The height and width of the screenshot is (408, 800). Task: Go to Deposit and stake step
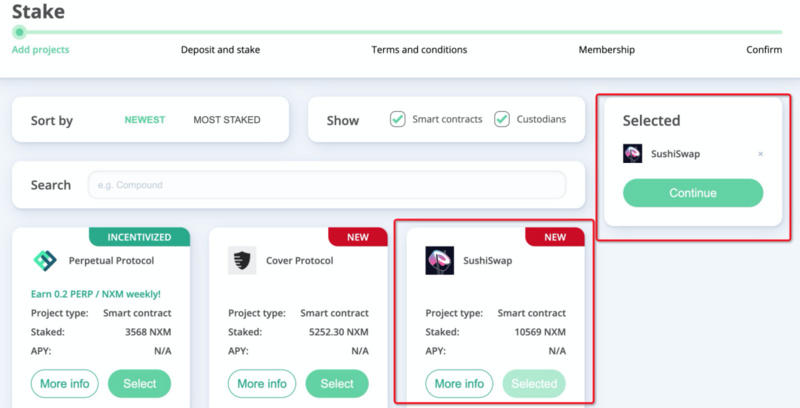click(220, 50)
